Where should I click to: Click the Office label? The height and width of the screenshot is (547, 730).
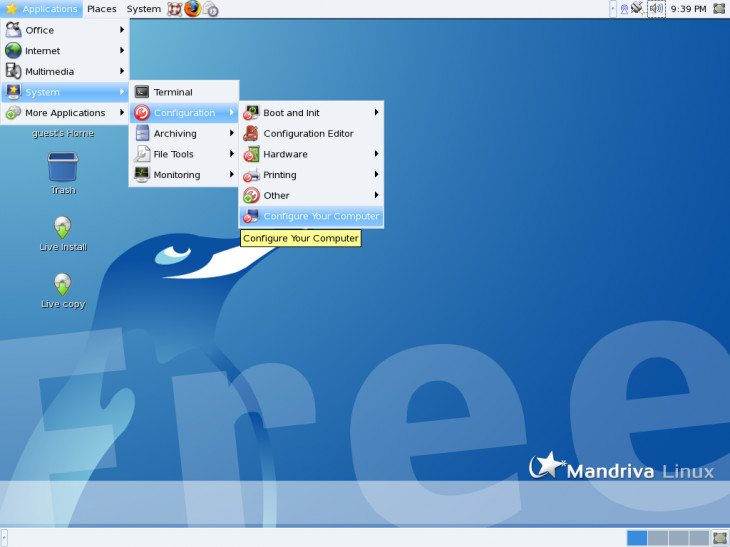coord(40,30)
